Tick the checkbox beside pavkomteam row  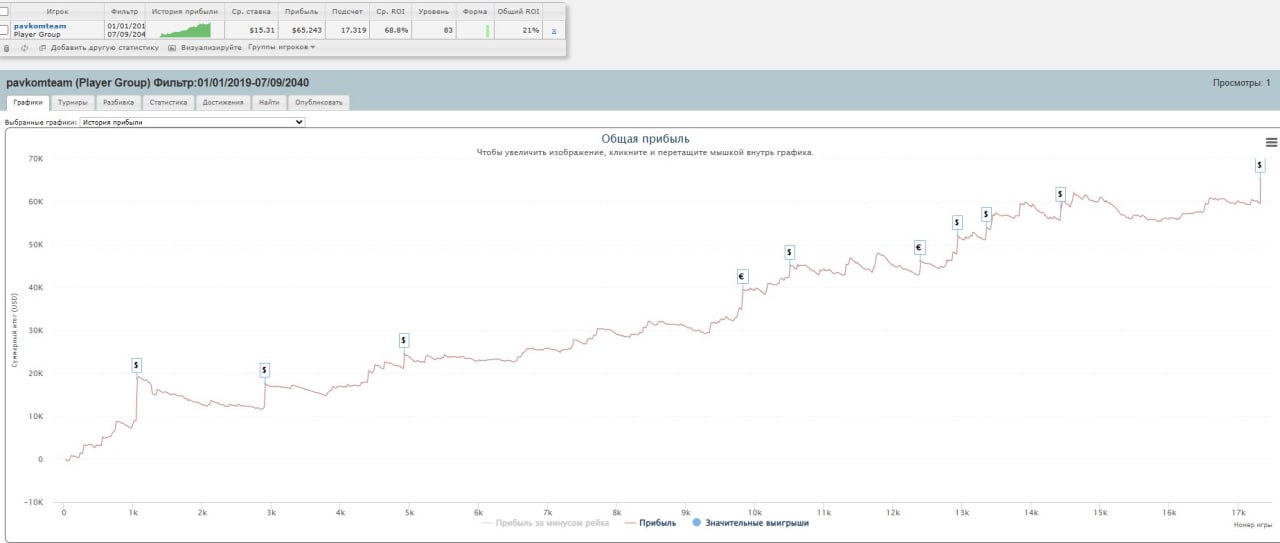pos(5,30)
